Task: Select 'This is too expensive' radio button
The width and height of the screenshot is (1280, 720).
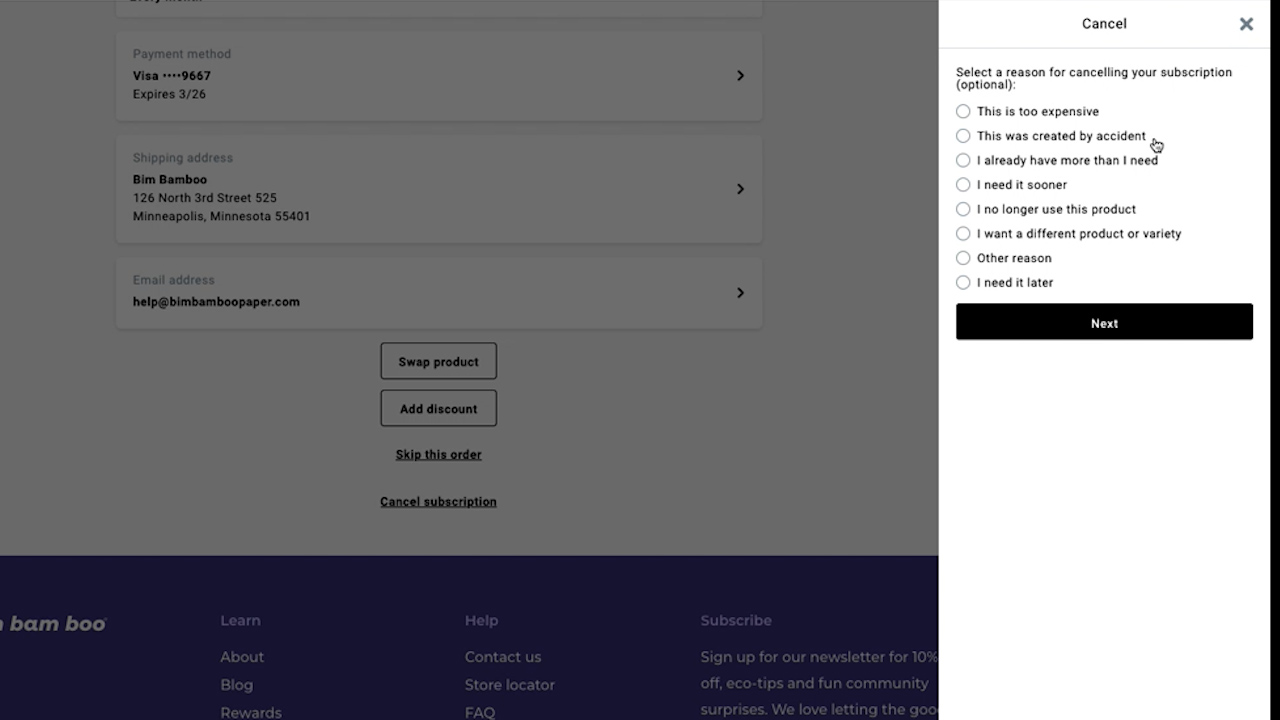Action: (963, 111)
